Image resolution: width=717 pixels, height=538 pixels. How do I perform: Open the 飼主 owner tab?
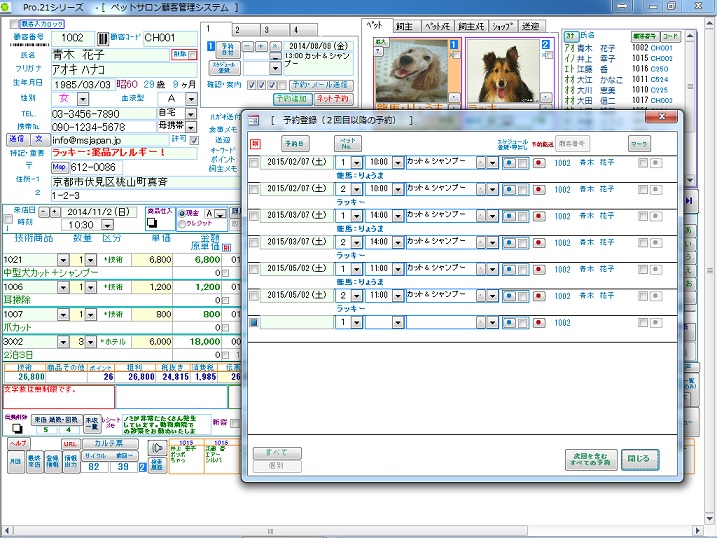404,27
